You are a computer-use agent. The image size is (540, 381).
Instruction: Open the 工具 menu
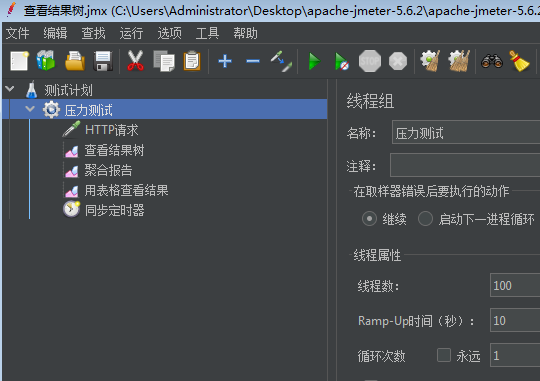click(207, 33)
